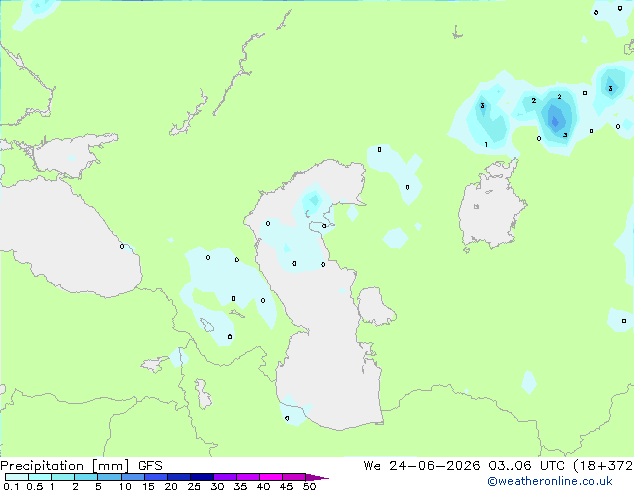Click the '10' legend scale number

[125, 486]
